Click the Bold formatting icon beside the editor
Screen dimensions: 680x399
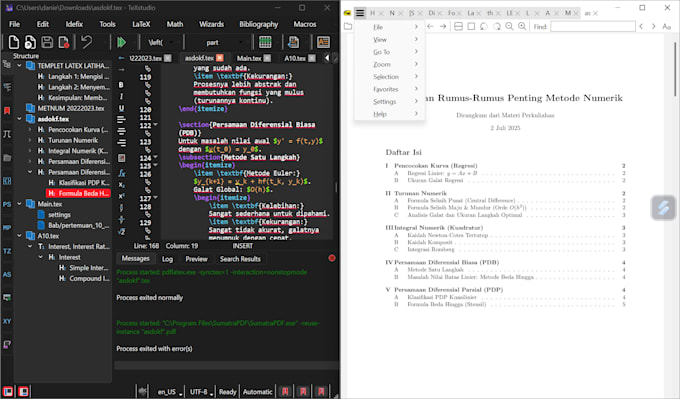tap(121, 85)
